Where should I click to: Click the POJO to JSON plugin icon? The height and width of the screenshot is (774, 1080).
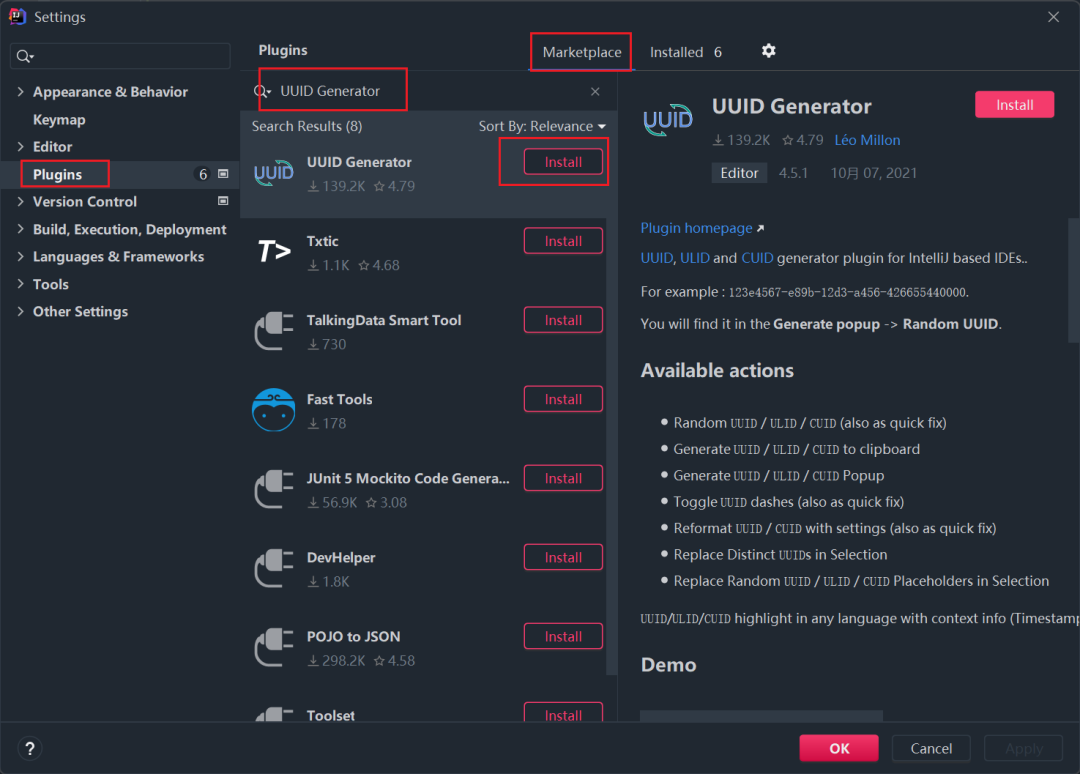273,647
